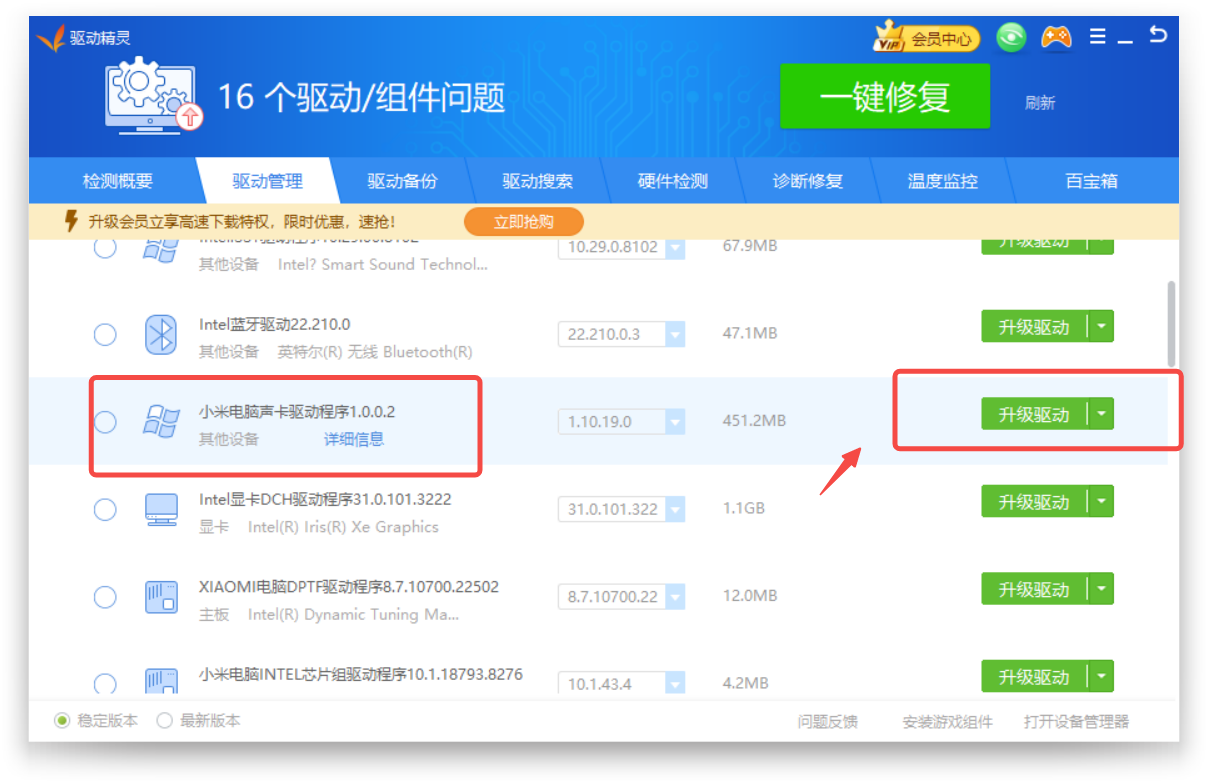Open the hamburger menu icon in title bar
This screenshot has height=783, width=1208.
pos(1098,37)
